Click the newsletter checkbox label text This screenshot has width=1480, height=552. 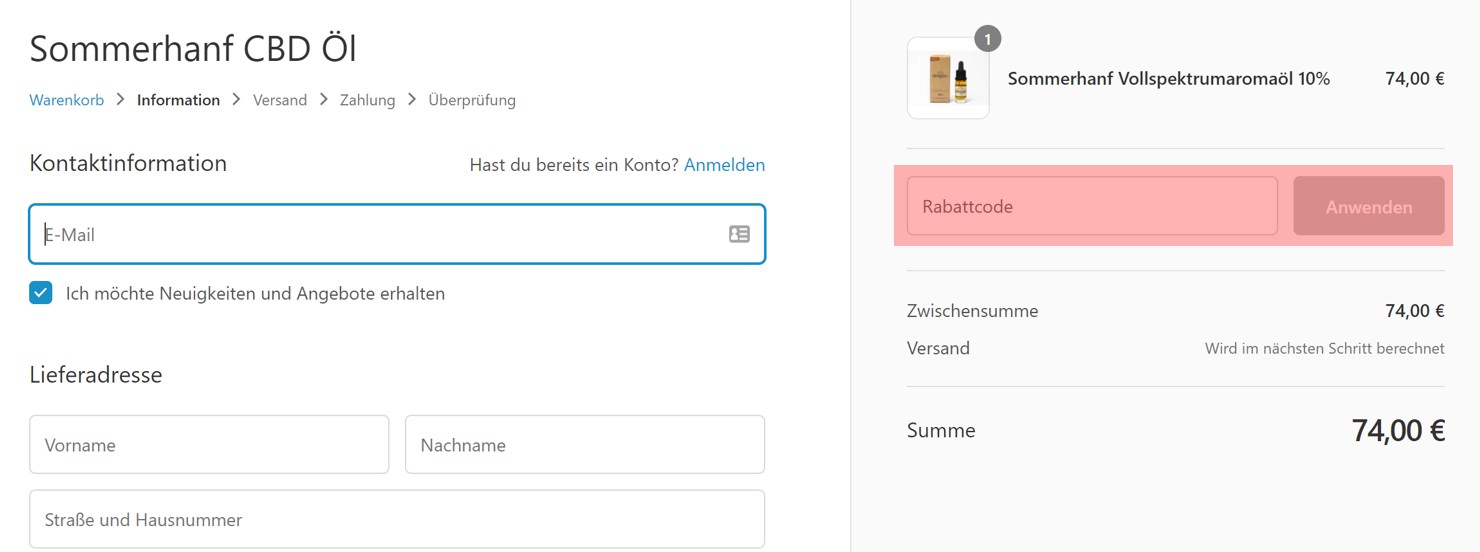pos(255,294)
